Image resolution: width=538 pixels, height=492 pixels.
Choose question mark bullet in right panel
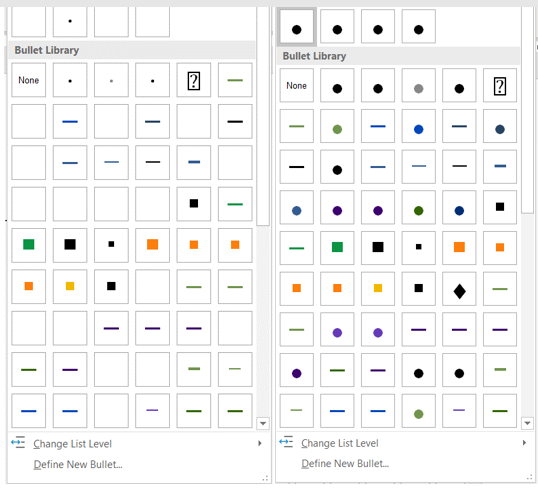[x=500, y=85]
